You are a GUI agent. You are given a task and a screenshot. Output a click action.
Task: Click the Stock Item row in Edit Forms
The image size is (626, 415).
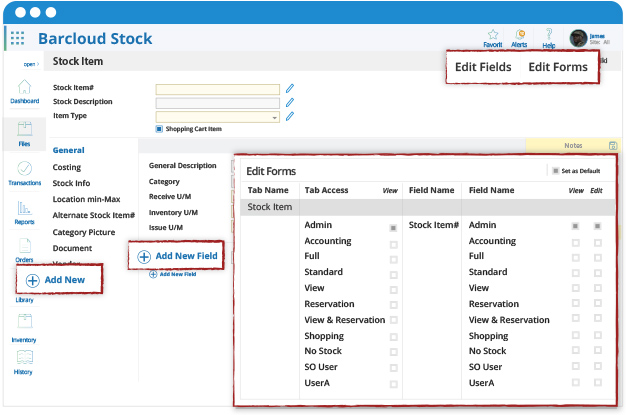coord(427,207)
